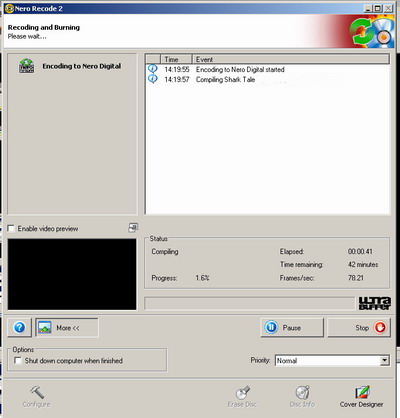Enable video preview checkbox
The height and width of the screenshot is (418, 400).
[x=11, y=229]
